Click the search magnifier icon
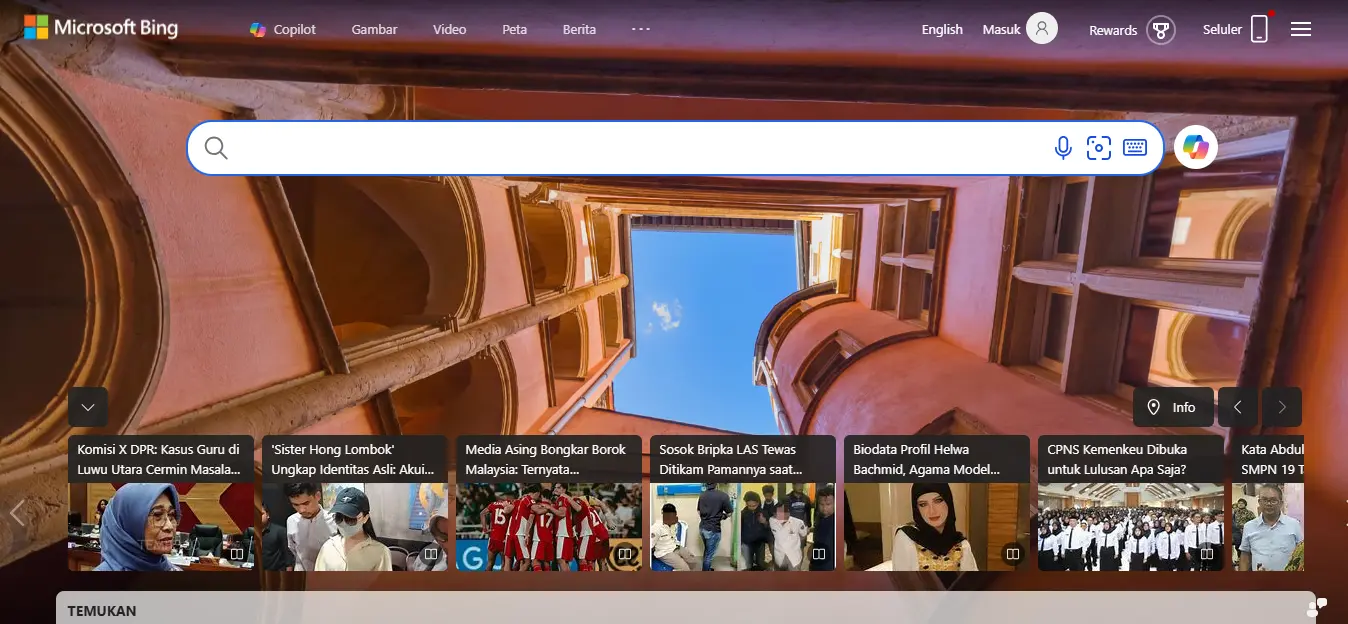This screenshot has height=624, width=1348. [215, 147]
